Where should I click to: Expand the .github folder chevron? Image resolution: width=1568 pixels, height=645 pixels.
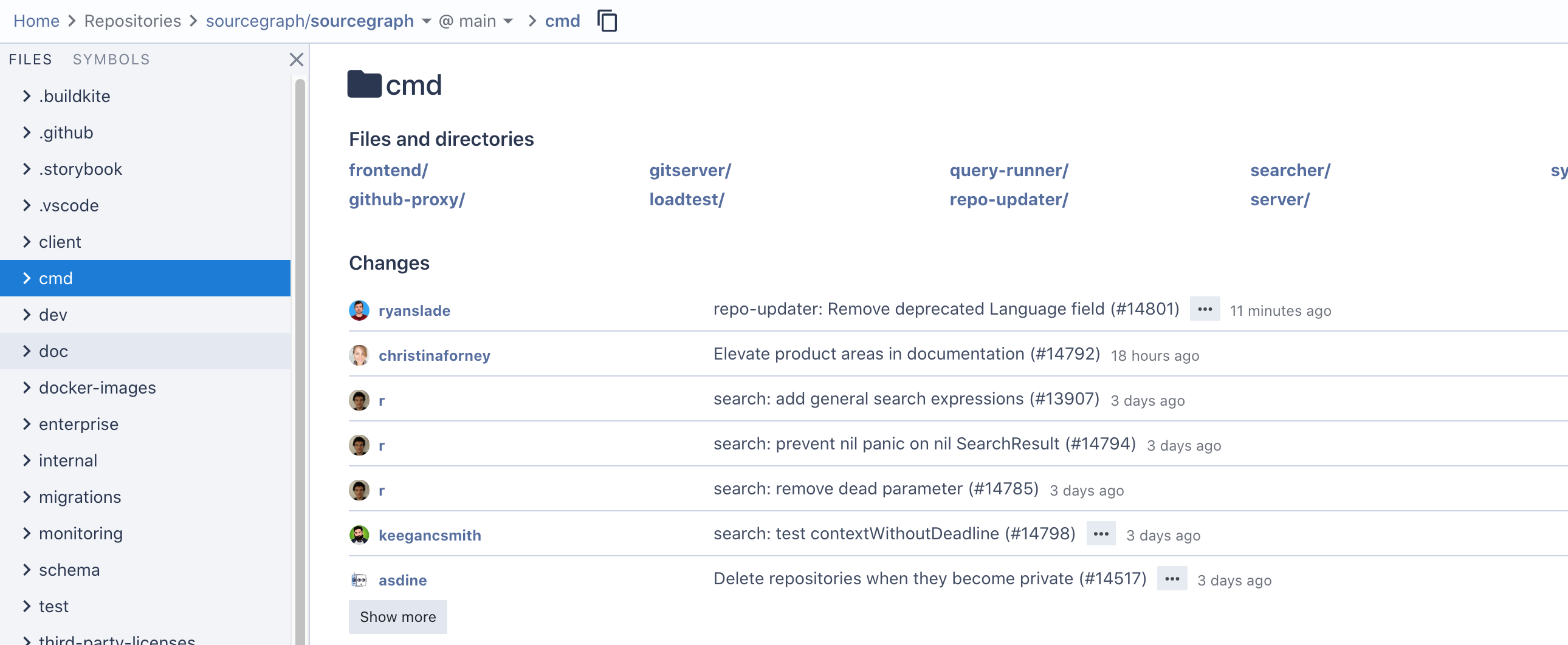point(26,132)
